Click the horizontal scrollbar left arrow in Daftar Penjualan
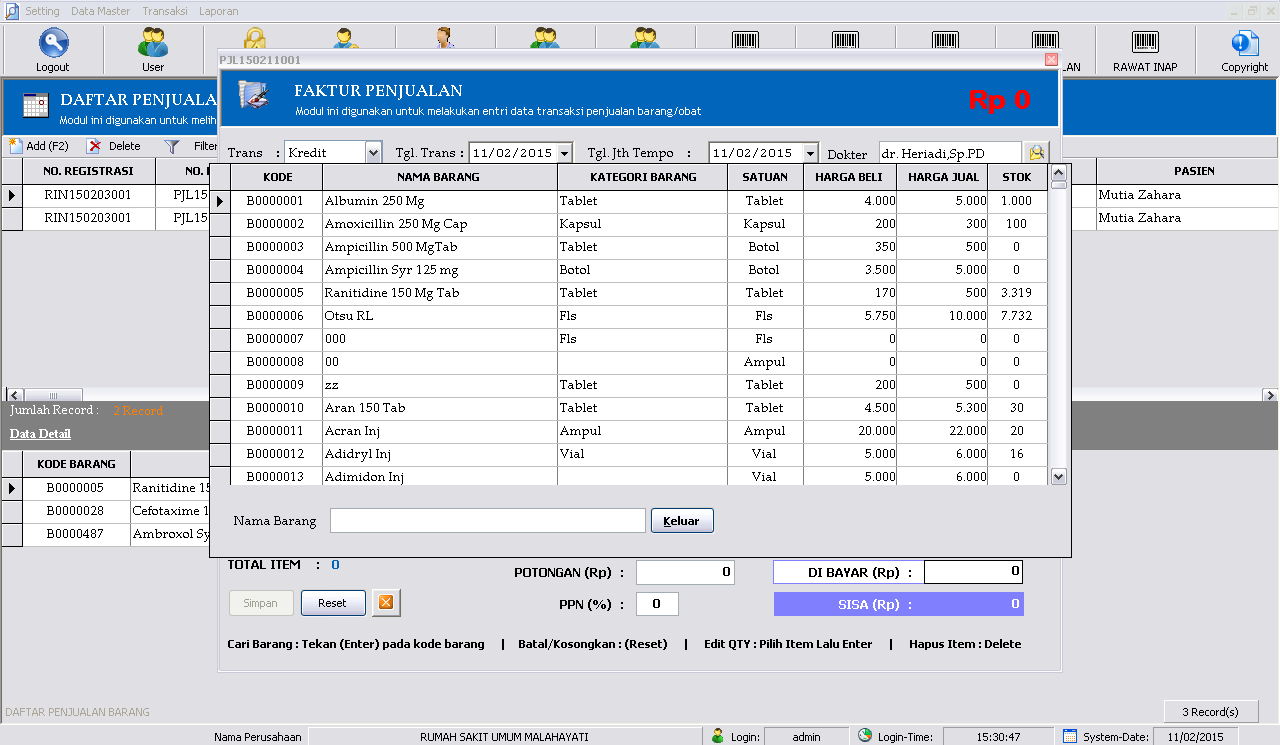1280x745 pixels. (14, 395)
